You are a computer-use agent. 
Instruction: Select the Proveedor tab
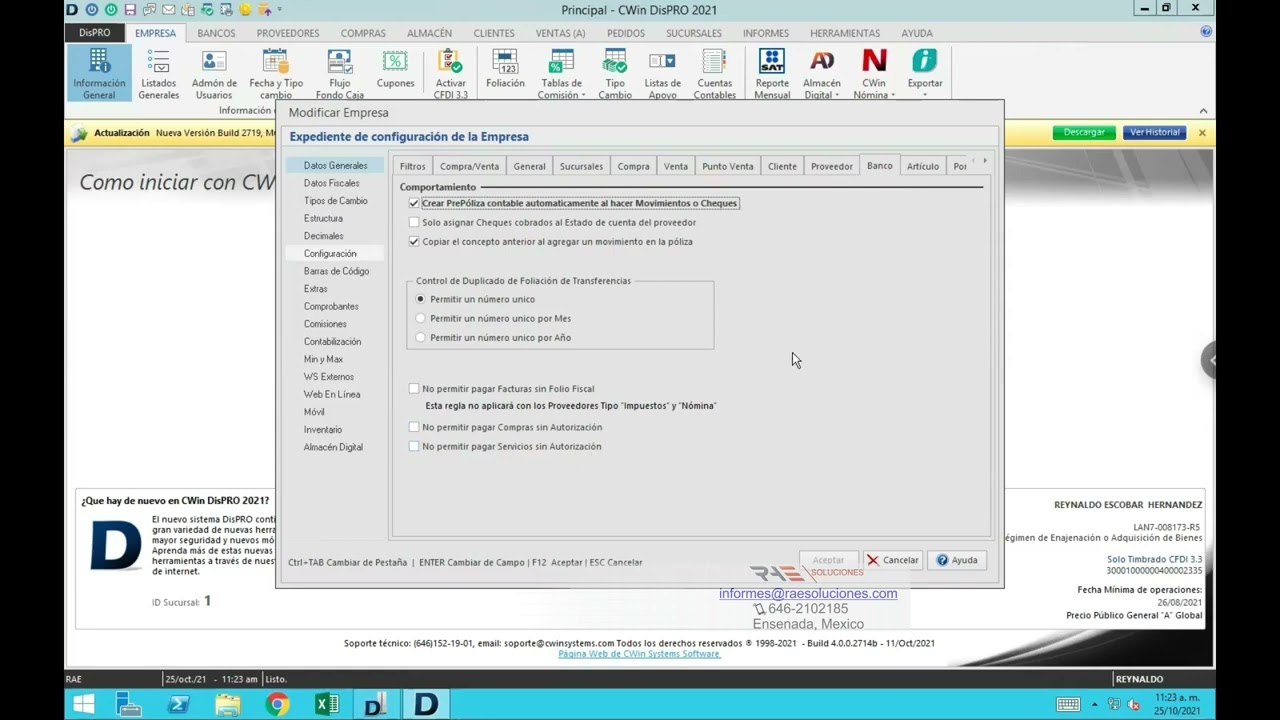(x=832, y=166)
